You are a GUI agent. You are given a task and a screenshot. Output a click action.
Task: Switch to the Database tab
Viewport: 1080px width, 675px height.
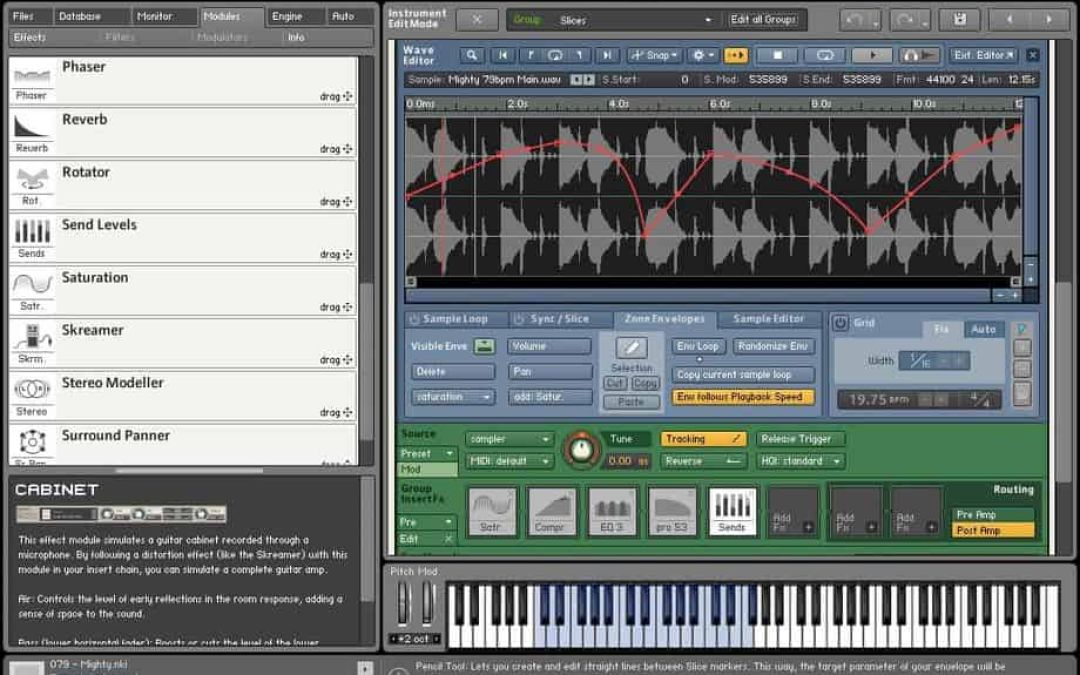(92, 17)
